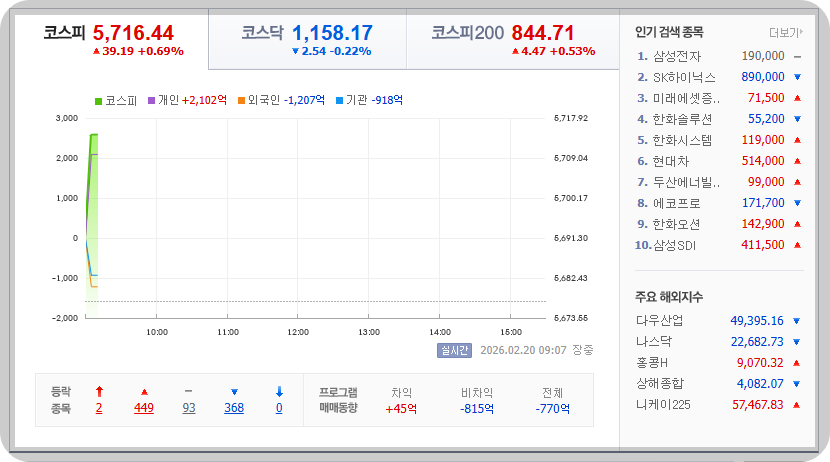Click the 주요 해외지수 heading
Image resolution: width=830 pixels, height=462 pixels.
point(669,297)
